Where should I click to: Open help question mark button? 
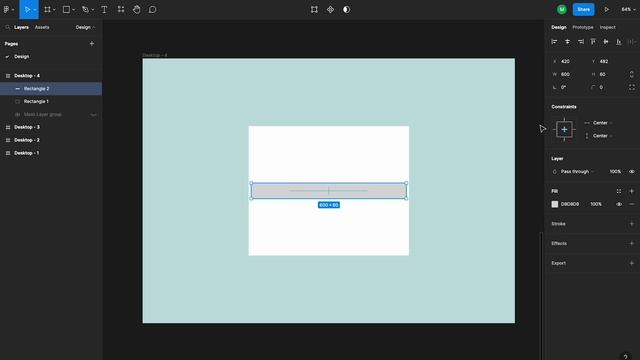(625, 357)
